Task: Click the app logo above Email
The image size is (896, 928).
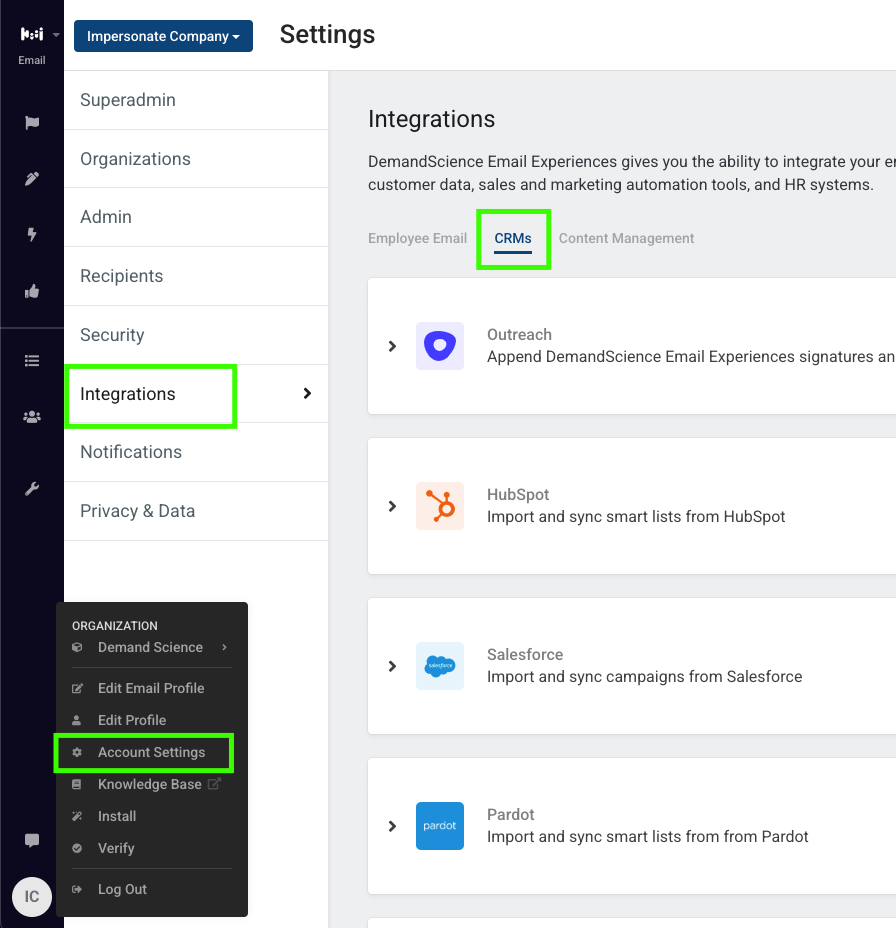Action: click(x=32, y=34)
